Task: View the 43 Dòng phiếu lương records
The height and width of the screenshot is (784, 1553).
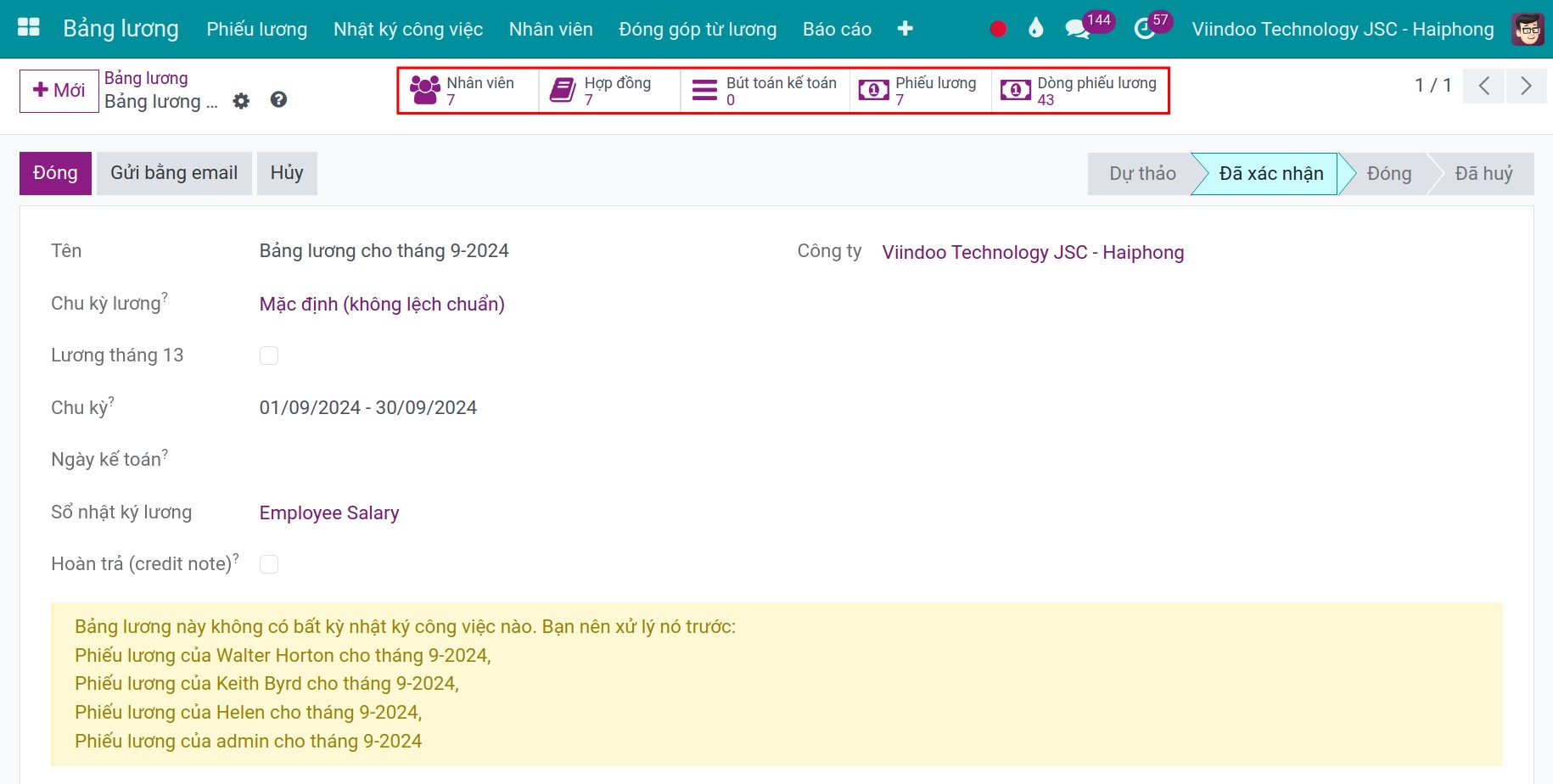Action: [x=1079, y=91]
